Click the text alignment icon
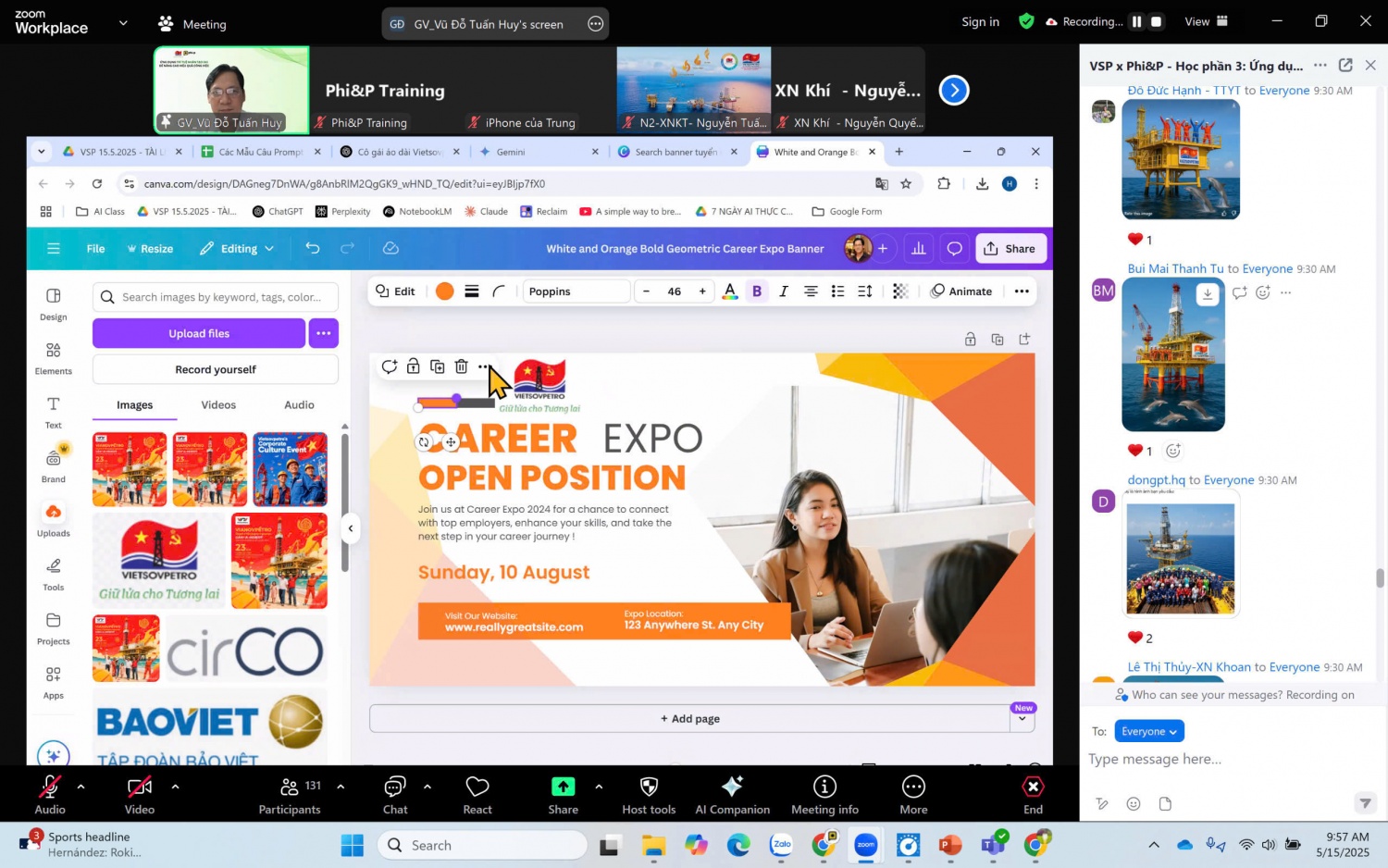1388x868 pixels. (811, 291)
